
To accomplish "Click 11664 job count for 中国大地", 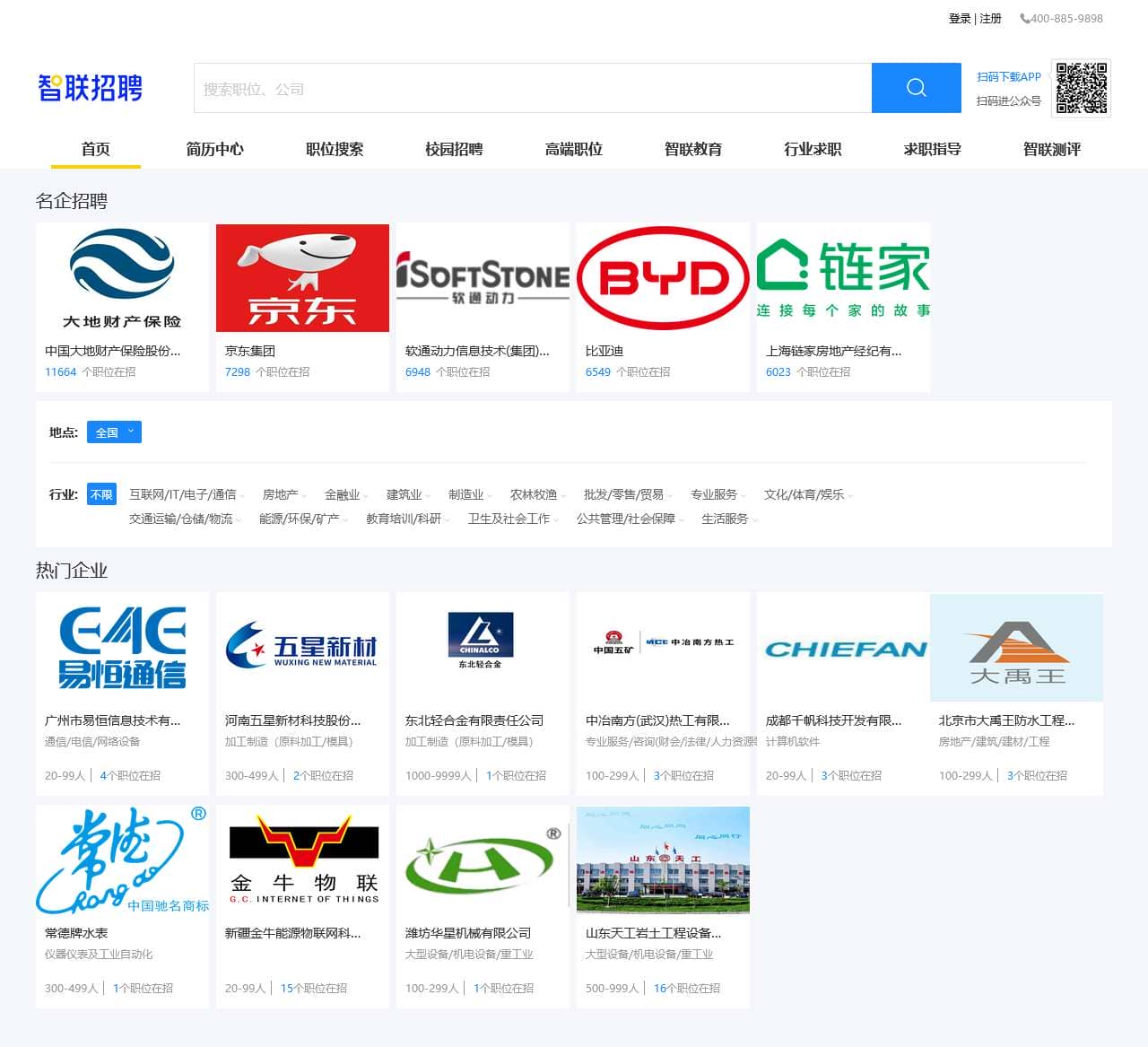I will click(x=61, y=371).
